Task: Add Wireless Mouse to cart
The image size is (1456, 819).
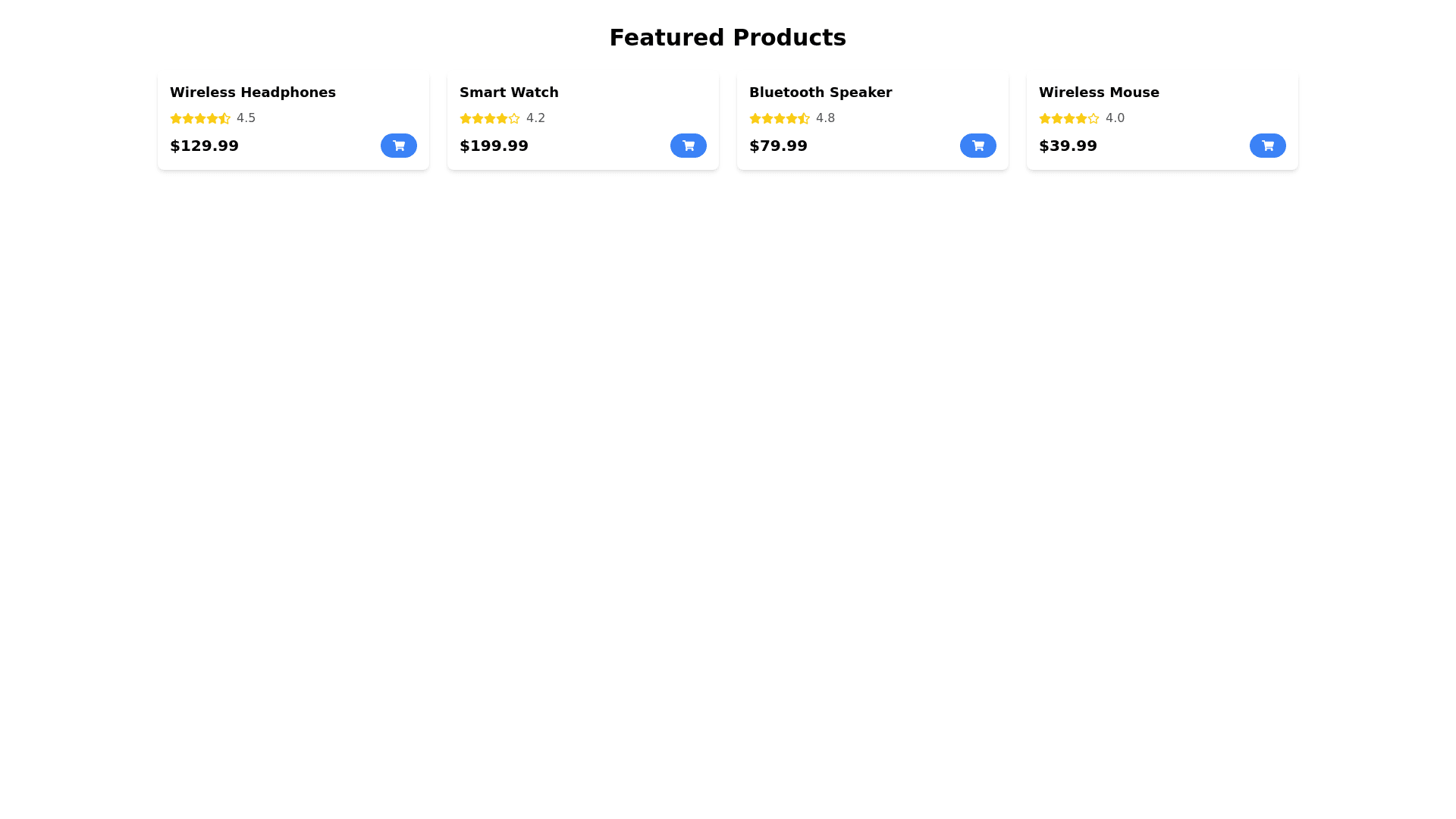Action: click(1267, 146)
